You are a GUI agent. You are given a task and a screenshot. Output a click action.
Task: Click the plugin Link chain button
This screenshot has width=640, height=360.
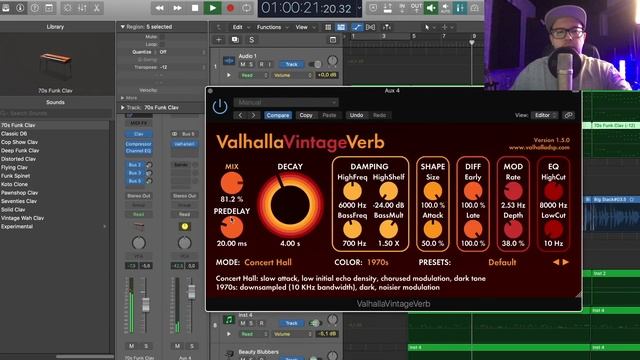[568, 116]
